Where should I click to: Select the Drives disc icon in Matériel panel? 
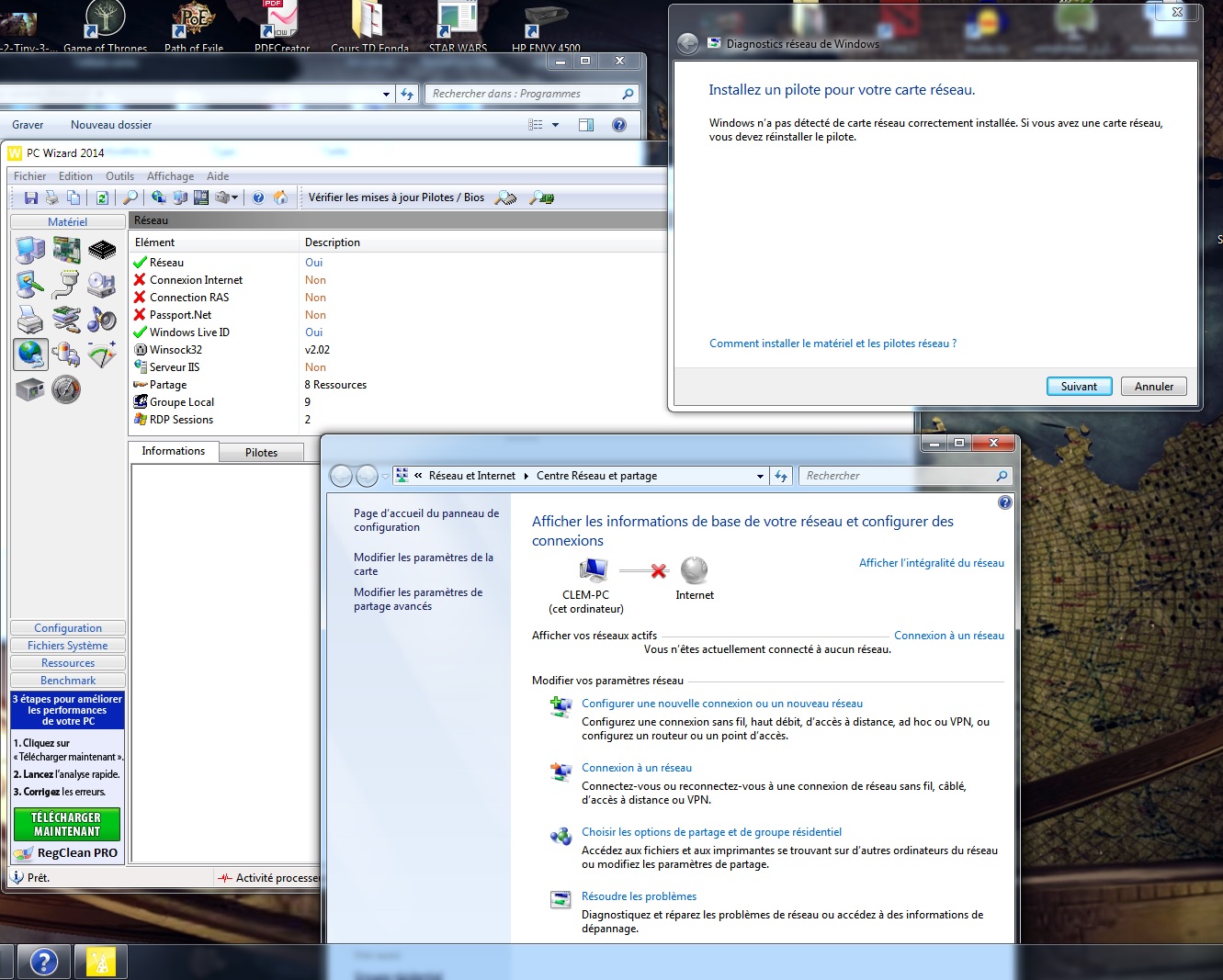[x=102, y=285]
